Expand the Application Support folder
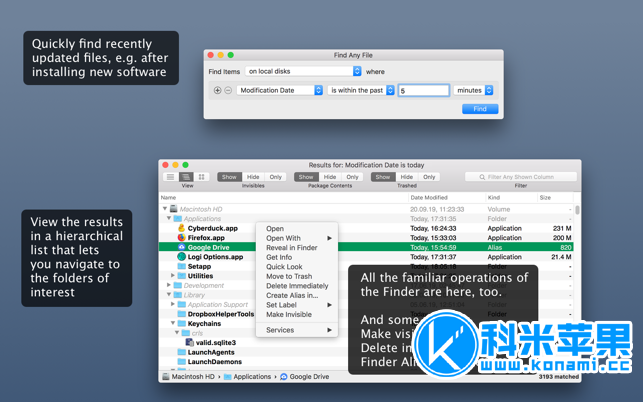This screenshot has width=643, height=402. click(x=173, y=304)
